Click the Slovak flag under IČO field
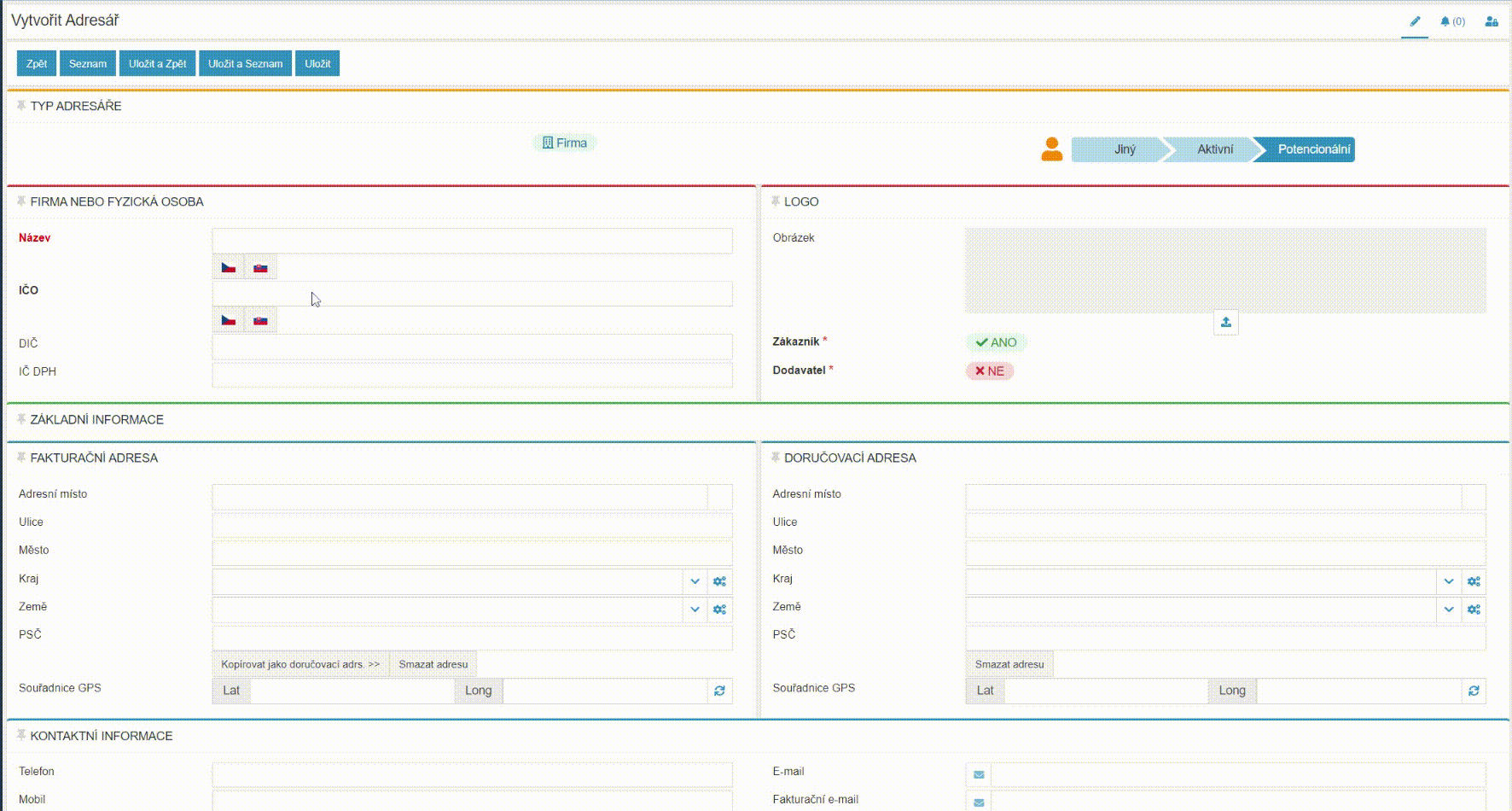Image resolution: width=1512 pixels, height=811 pixels. (261, 320)
